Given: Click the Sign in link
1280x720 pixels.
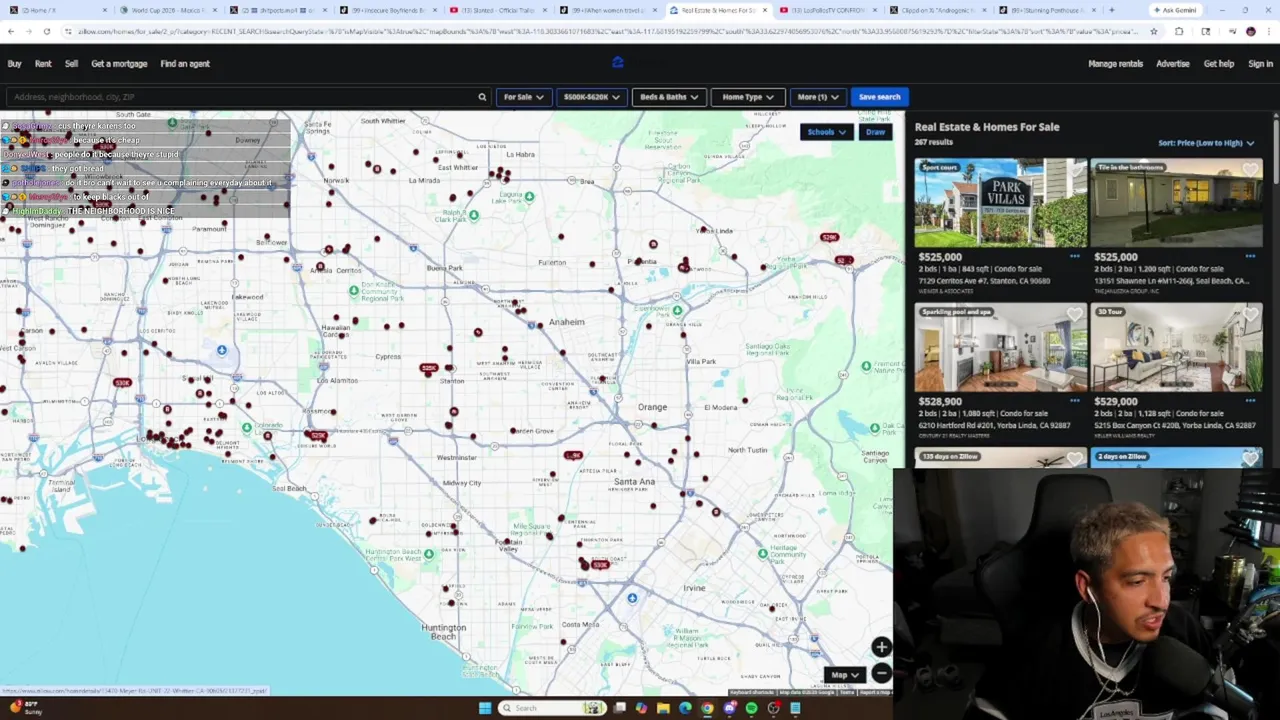Looking at the screenshot, I should pos(1260,64).
